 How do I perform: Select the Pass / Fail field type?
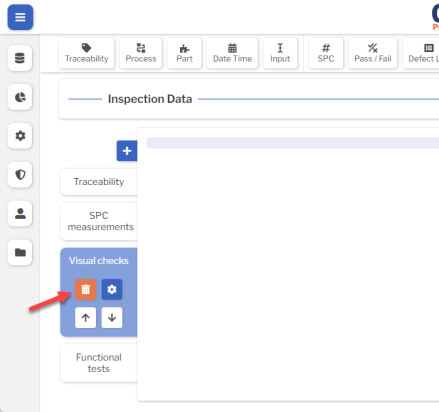(373, 53)
